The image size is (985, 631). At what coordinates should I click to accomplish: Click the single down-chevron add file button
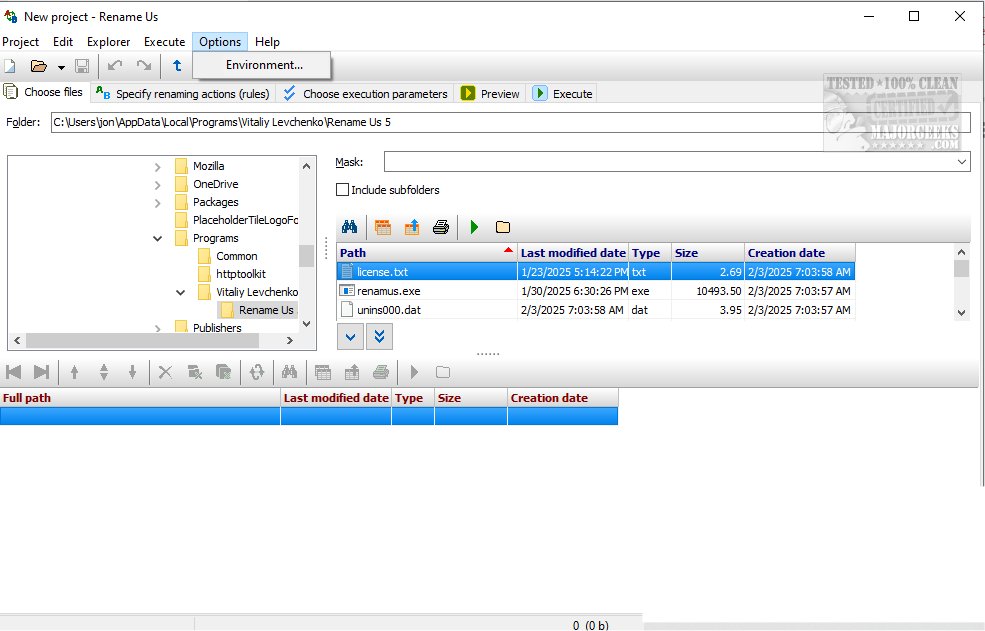click(350, 337)
